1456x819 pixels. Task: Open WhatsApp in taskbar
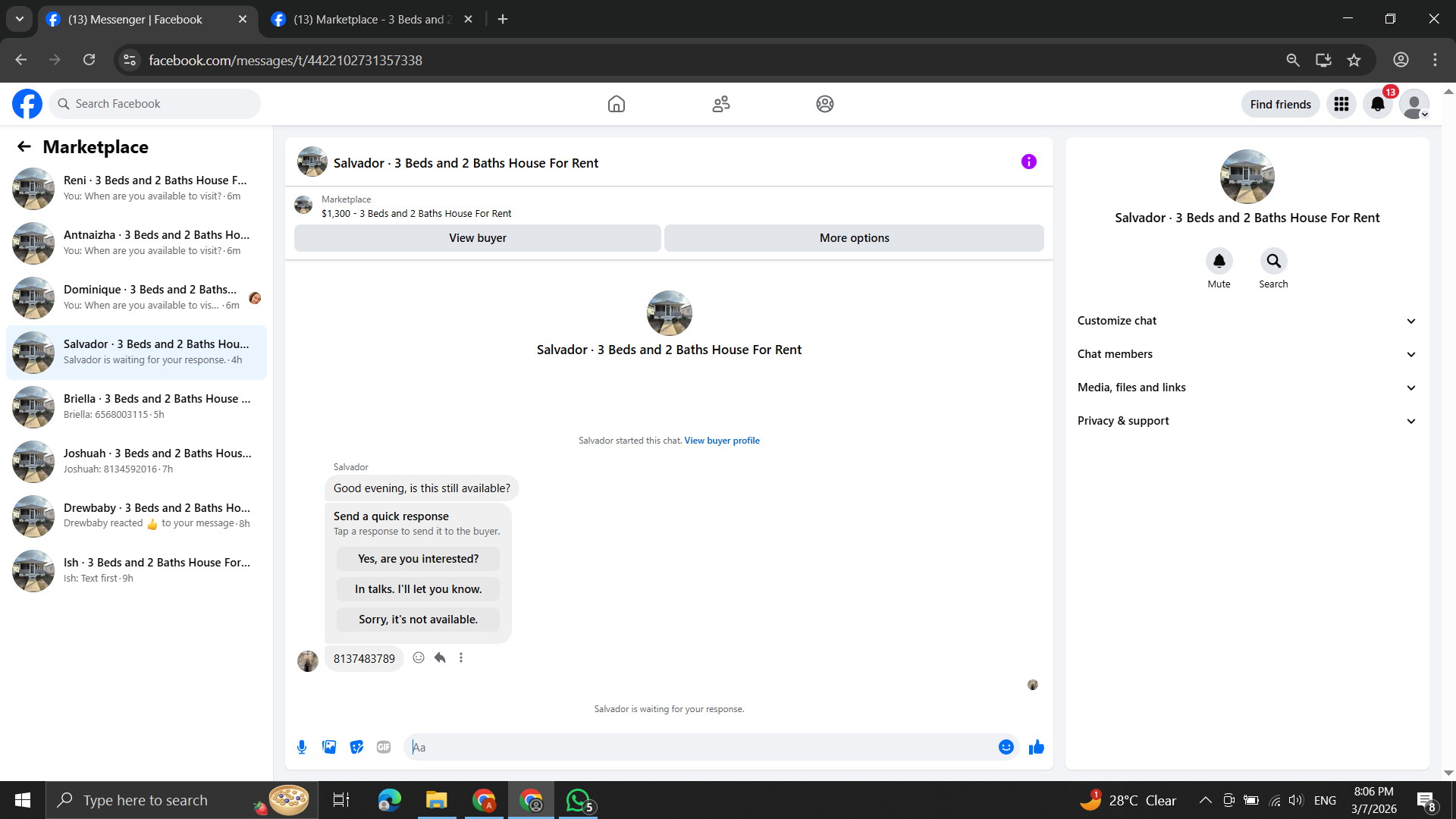tap(579, 800)
